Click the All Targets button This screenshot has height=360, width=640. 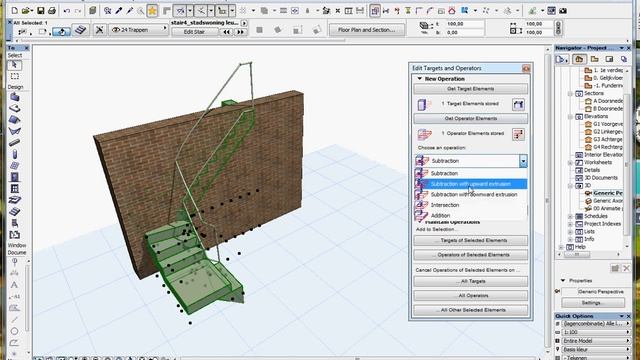470,281
